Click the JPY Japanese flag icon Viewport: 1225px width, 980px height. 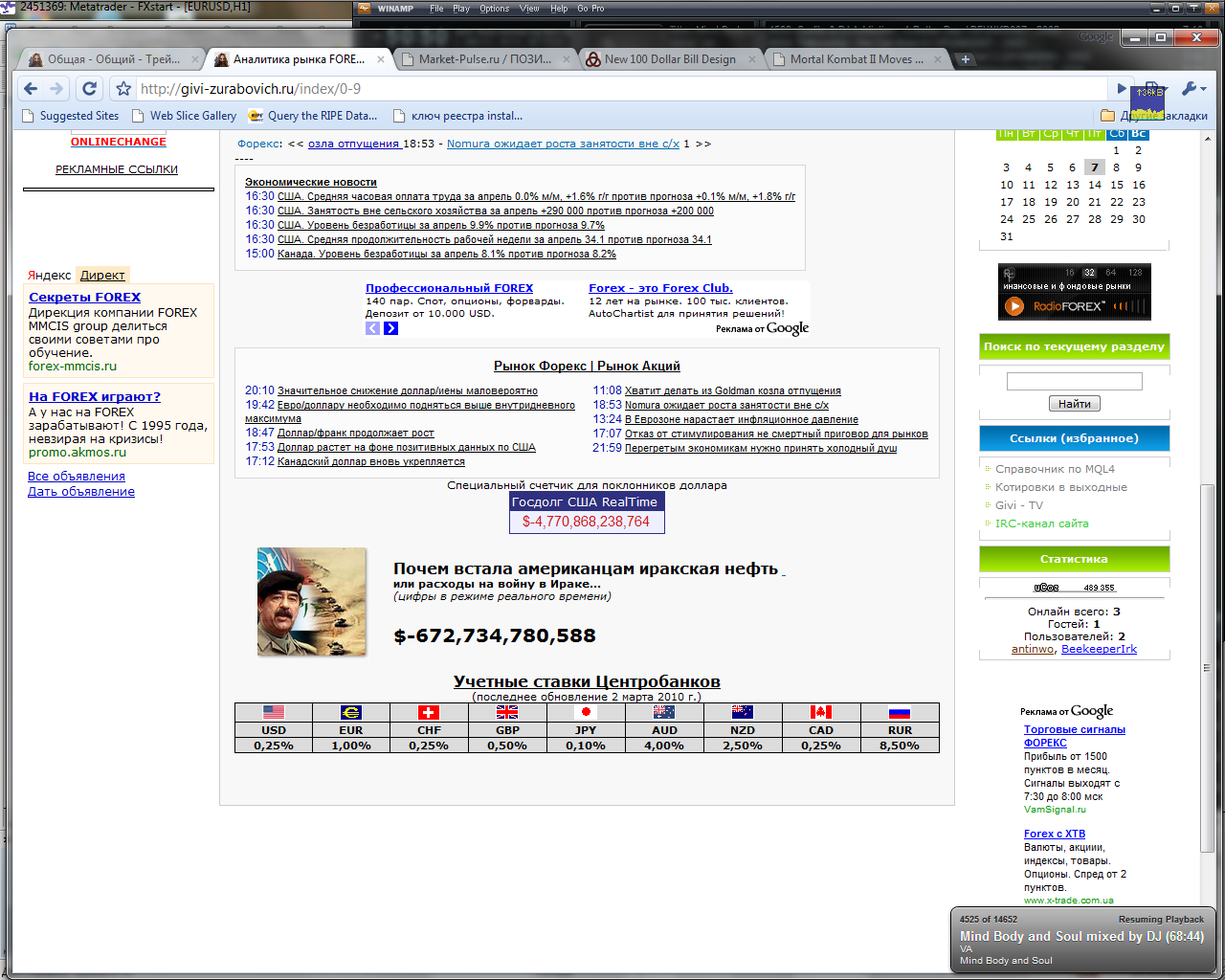click(x=586, y=712)
